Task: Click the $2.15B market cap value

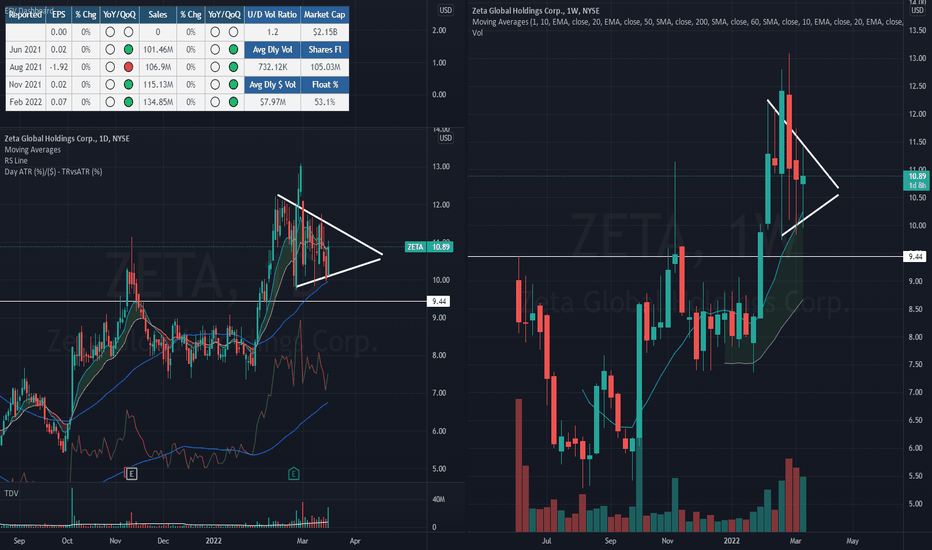Action: click(x=325, y=32)
